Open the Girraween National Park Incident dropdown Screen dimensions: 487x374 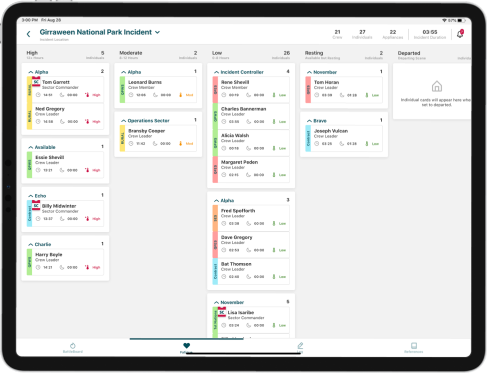(x=100, y=32)
